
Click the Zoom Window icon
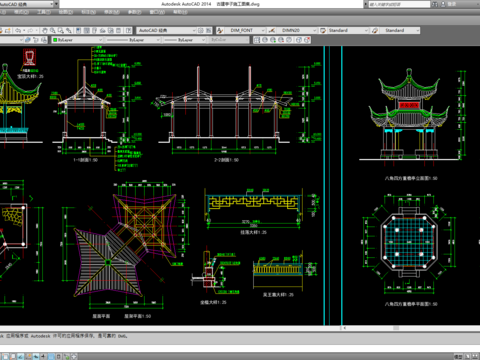coord(61,30)
